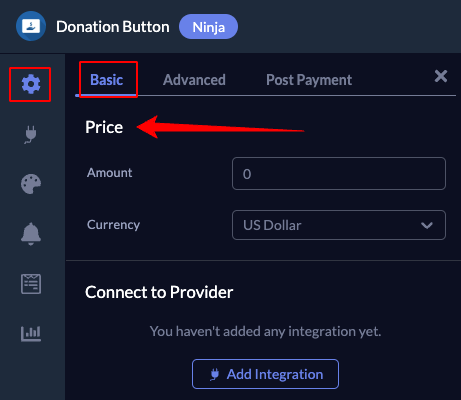Focus the Amount input field
This screenshot has height=400, width=461.
pyautogui.click(x=339, y=173)
